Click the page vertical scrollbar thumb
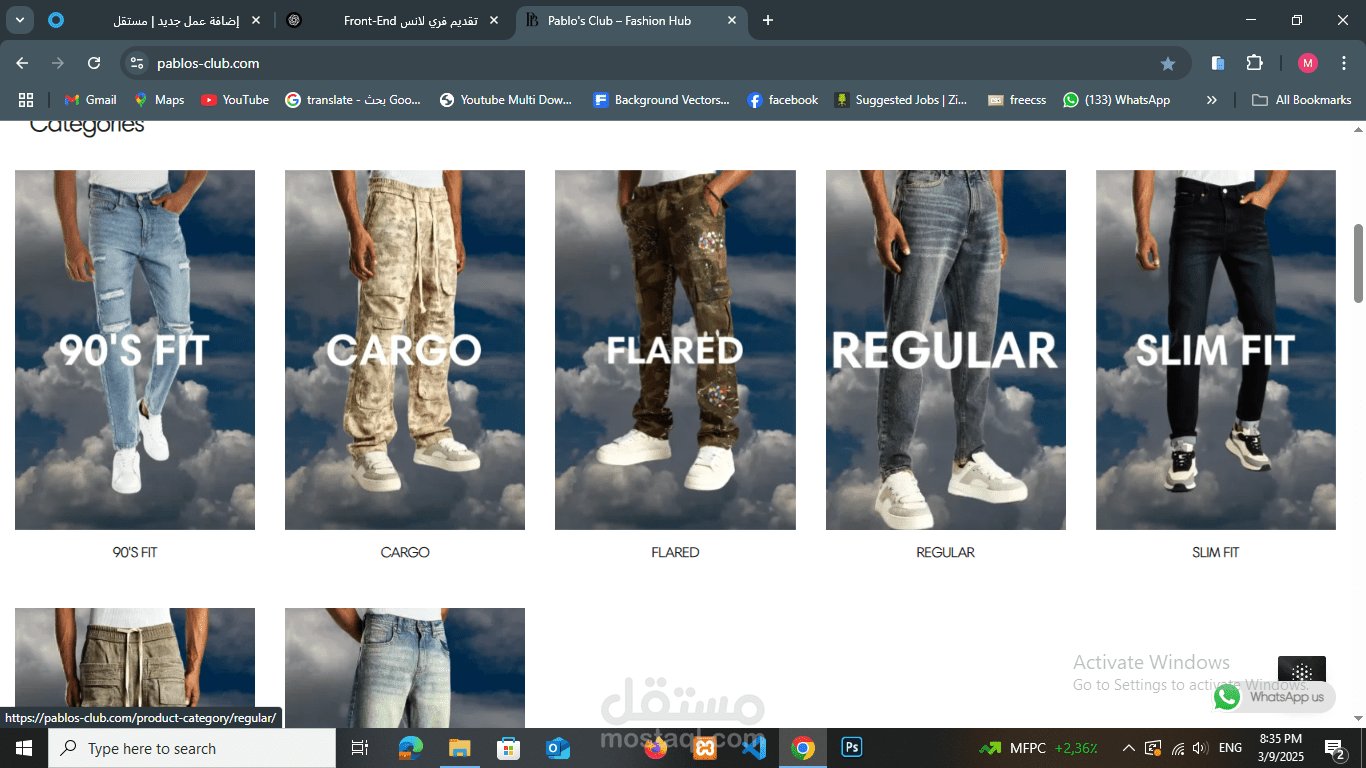 click(1358, 263)
